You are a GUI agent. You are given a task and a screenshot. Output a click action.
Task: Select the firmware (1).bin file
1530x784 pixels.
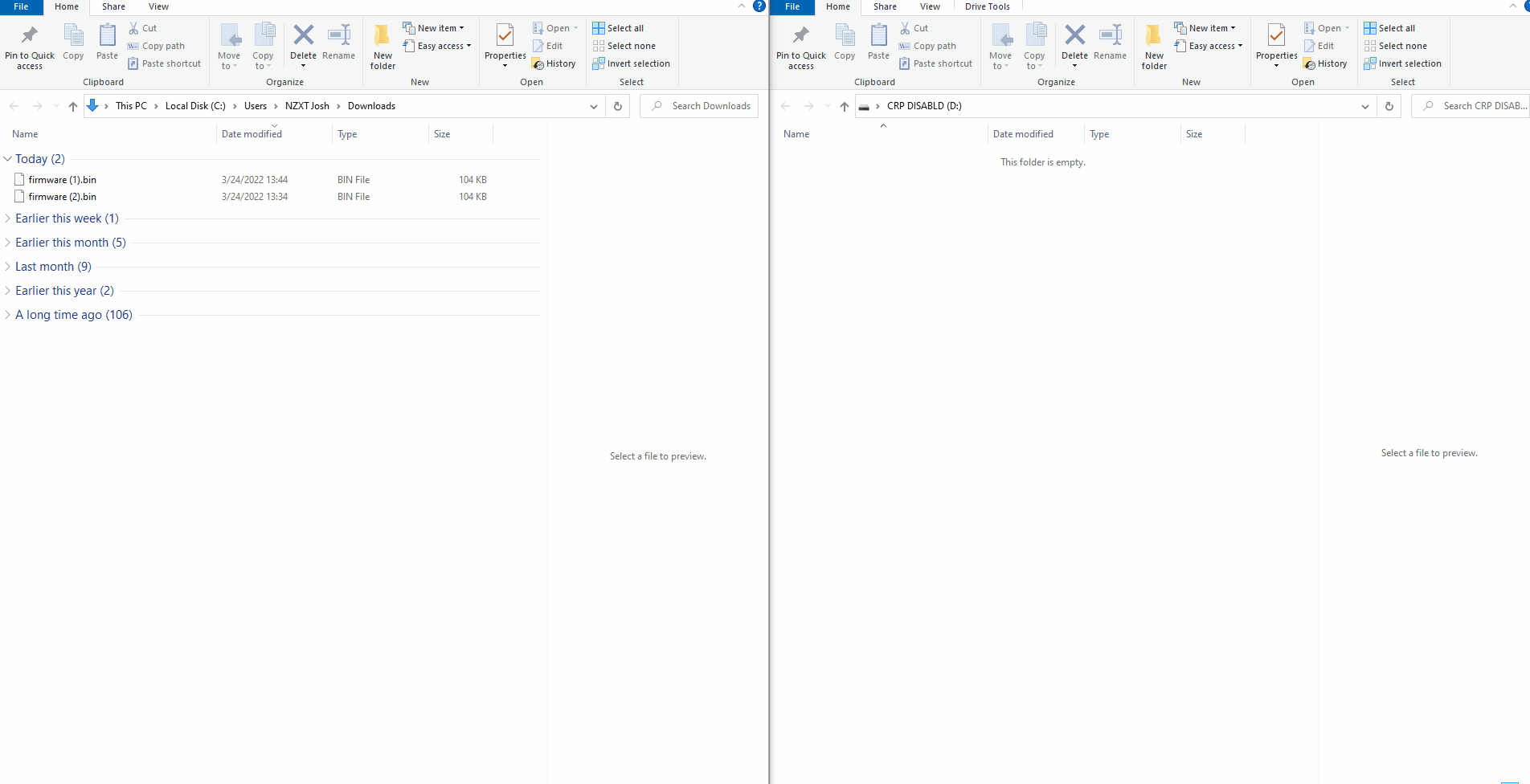coord(62,180)
